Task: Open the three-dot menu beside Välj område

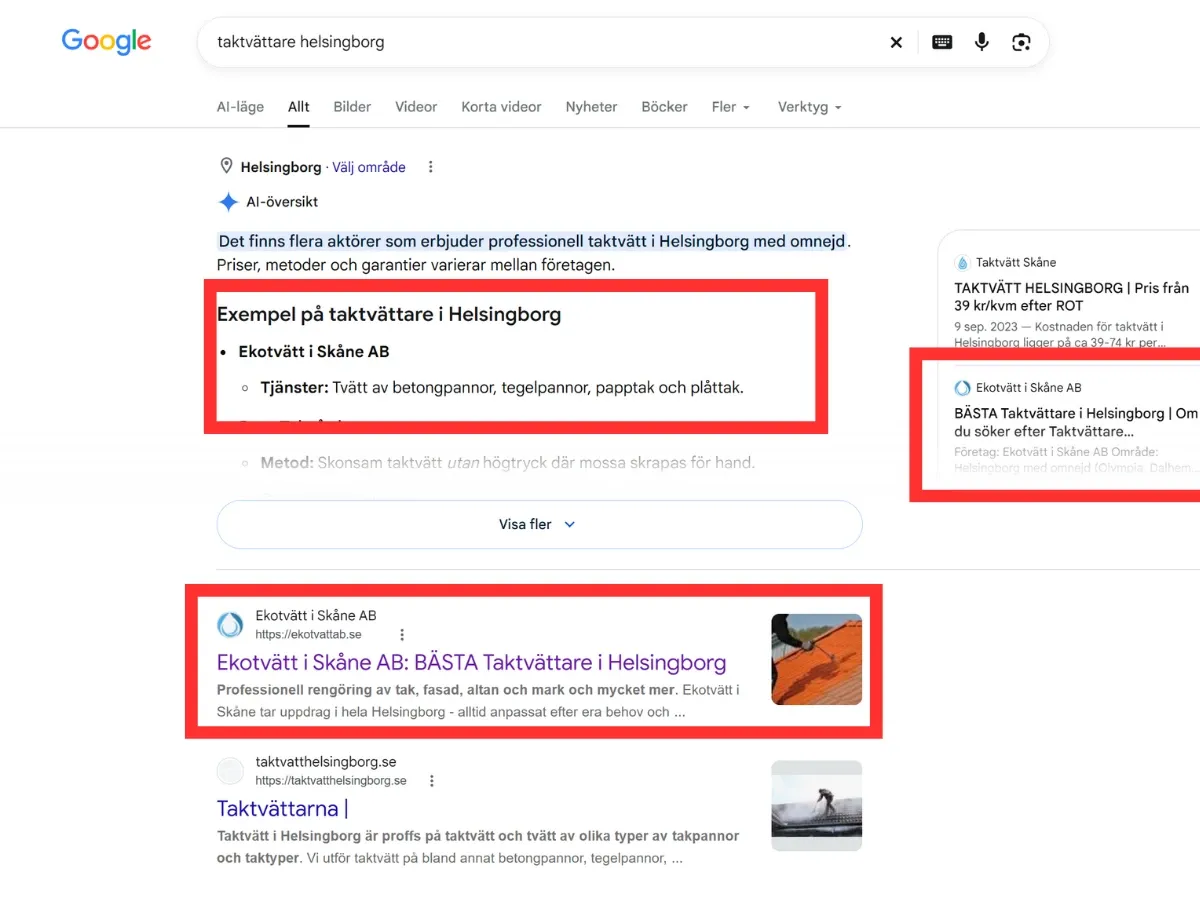Action: 431,167
